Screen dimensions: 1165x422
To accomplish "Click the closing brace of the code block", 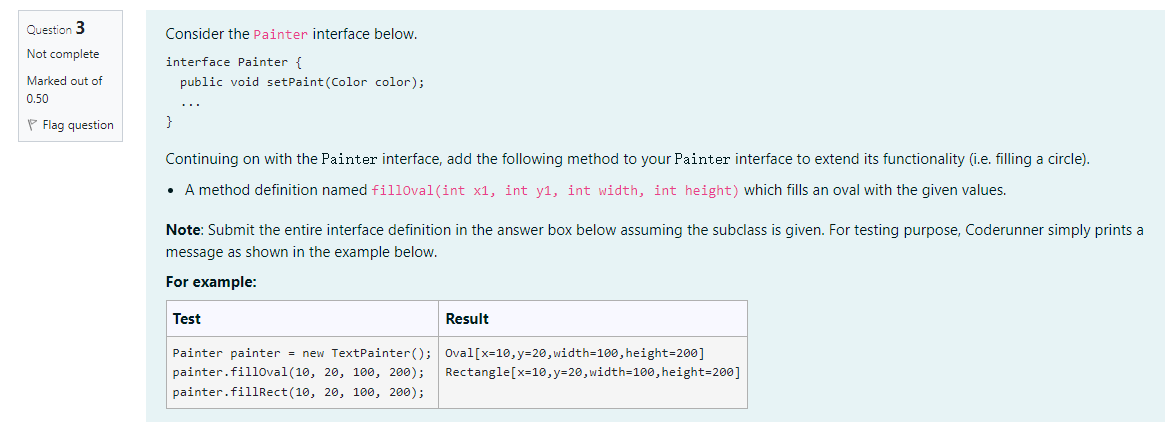I will click(169, 122).
